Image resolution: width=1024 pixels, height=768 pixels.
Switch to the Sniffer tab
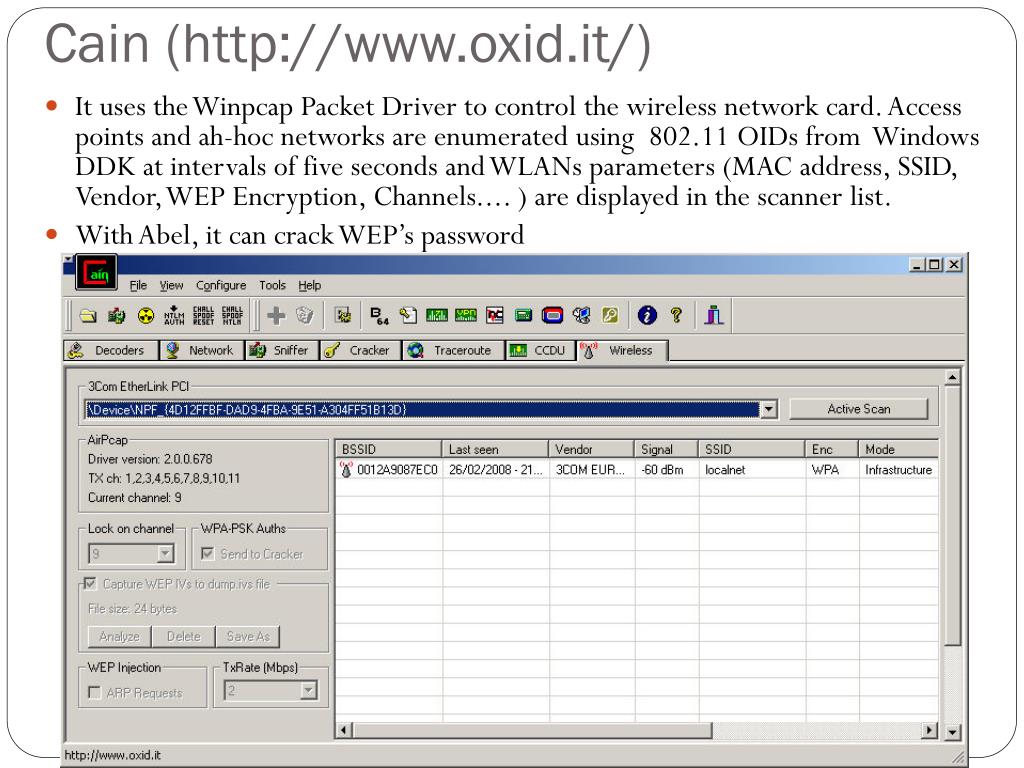click(x=282, y=350)
